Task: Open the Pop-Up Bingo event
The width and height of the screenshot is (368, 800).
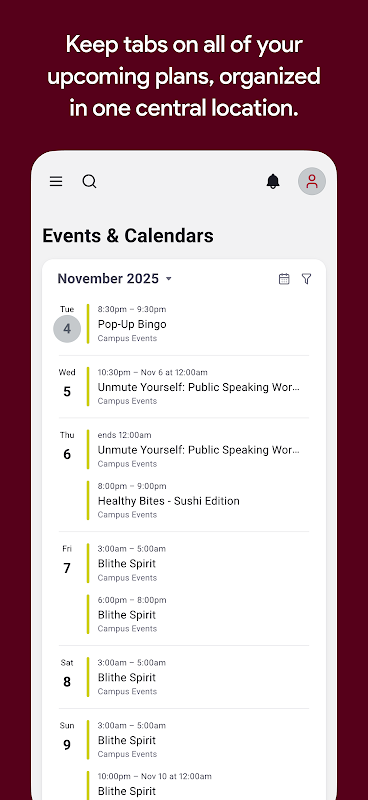Action: pos(198,324)
